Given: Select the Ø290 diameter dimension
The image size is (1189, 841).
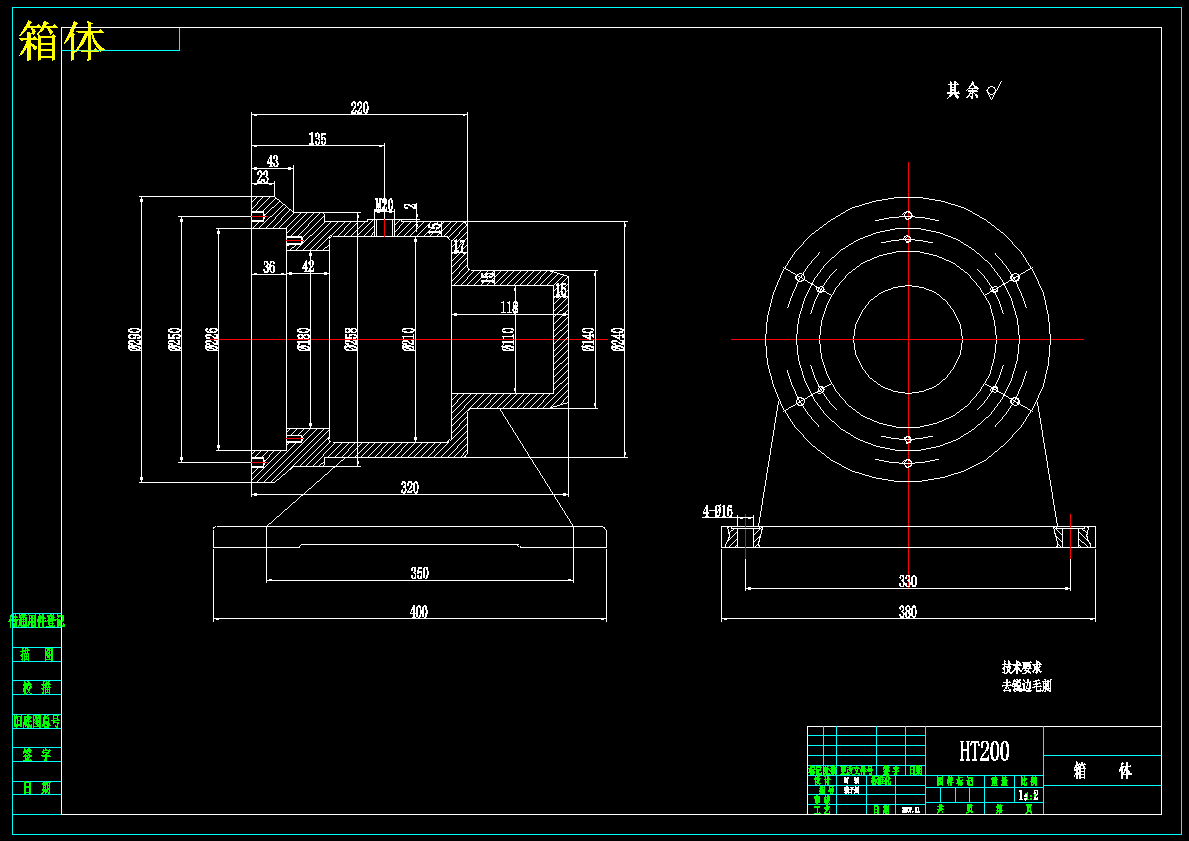Looking at the screenshot, I should [x=135, y=340].
